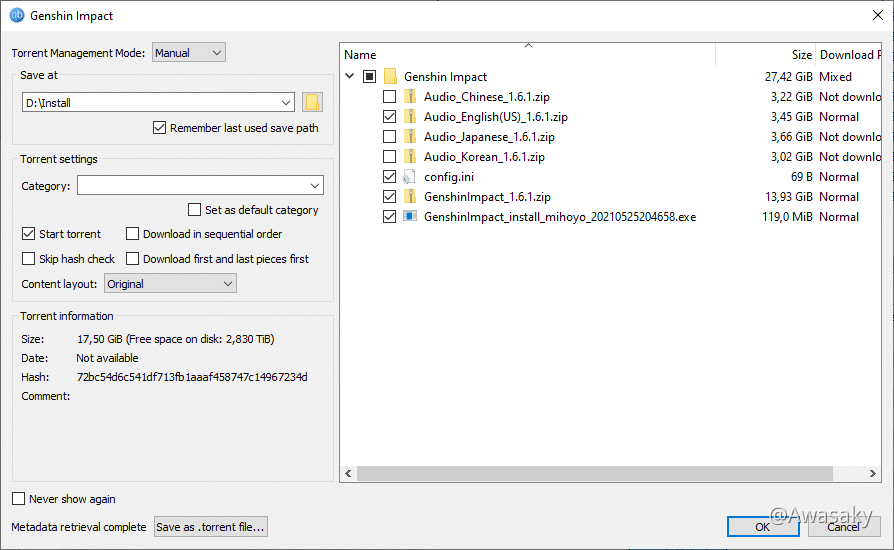
Task: Click the qBittorrent icon in the title bar
Action: click(17, 15)
